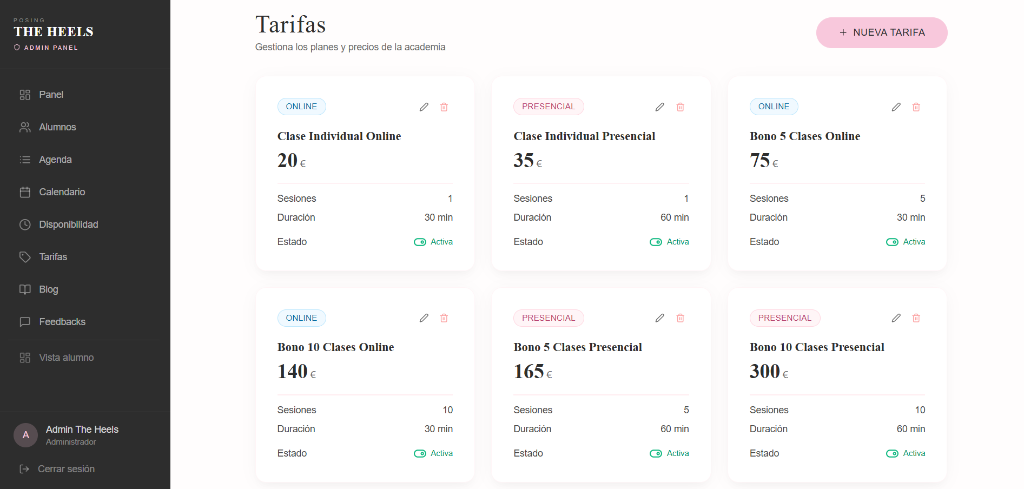Viewport: 1024px width, 489px height.
Task: Toggle Activa switch on Bono 5 Clases Online
Action: (892, 242)
